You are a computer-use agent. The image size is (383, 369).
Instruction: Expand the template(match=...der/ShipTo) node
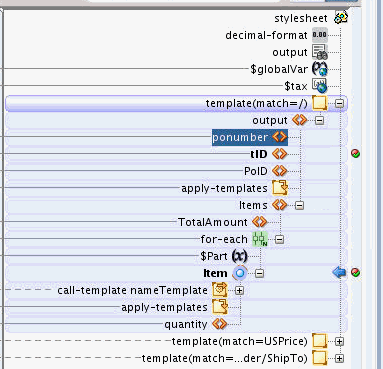click(339, 358)
